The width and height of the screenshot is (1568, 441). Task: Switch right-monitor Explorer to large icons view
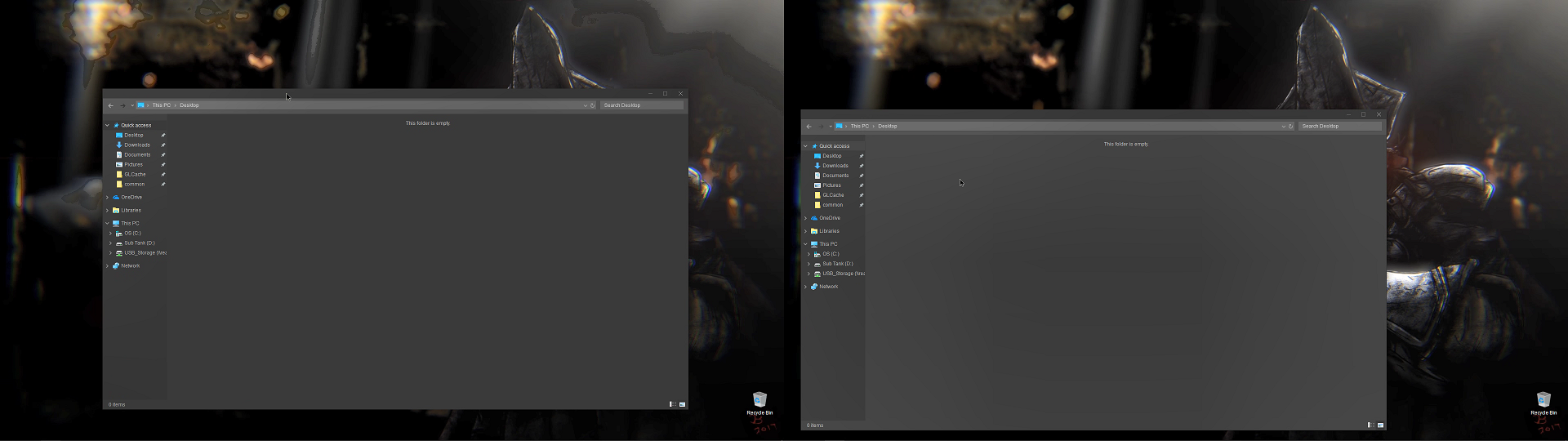coord(1380,425)
